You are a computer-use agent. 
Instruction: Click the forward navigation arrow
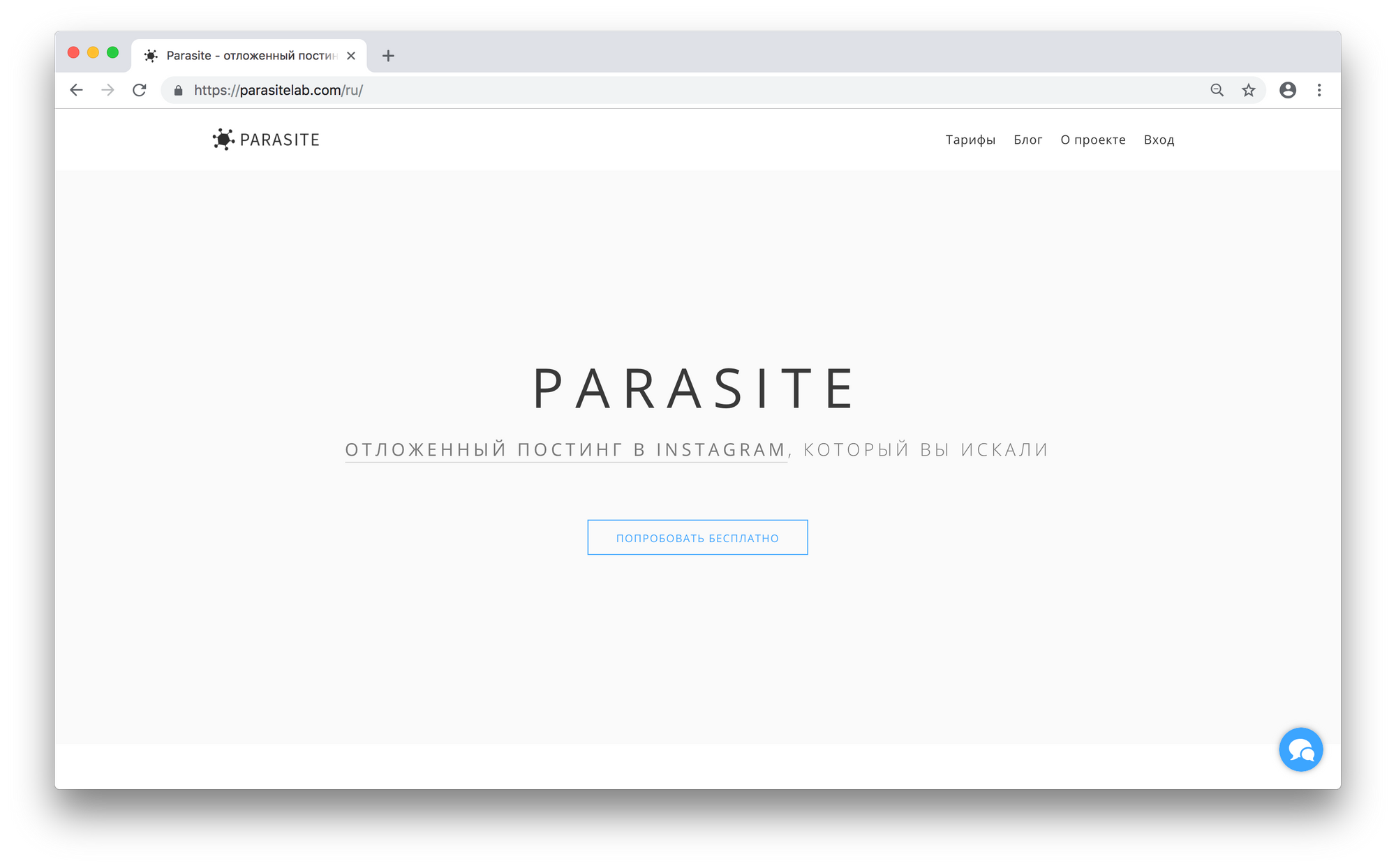click(x=107, y=90)
